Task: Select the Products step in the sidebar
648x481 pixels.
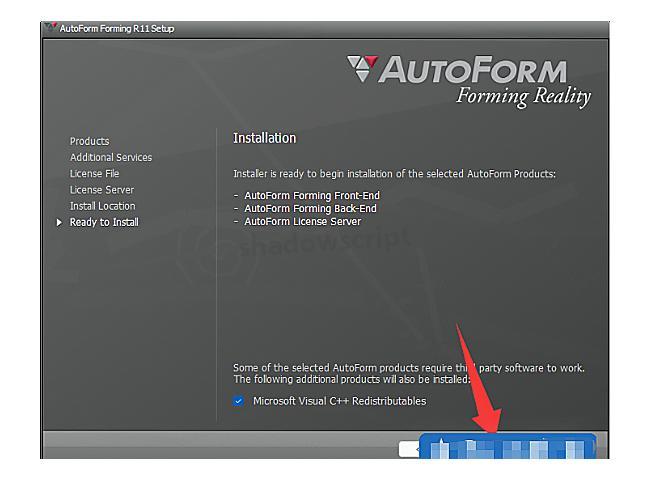Action: [x=89, y=141]
